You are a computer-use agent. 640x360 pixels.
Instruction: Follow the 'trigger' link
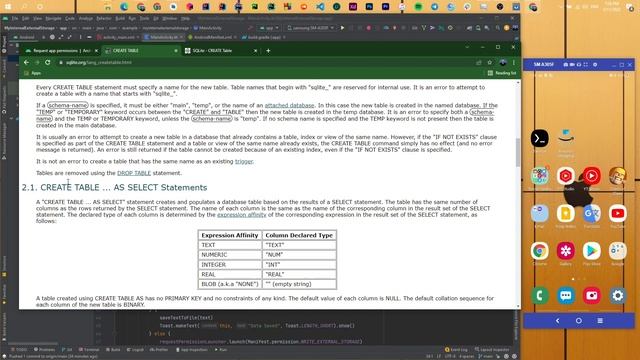[244, 161]
